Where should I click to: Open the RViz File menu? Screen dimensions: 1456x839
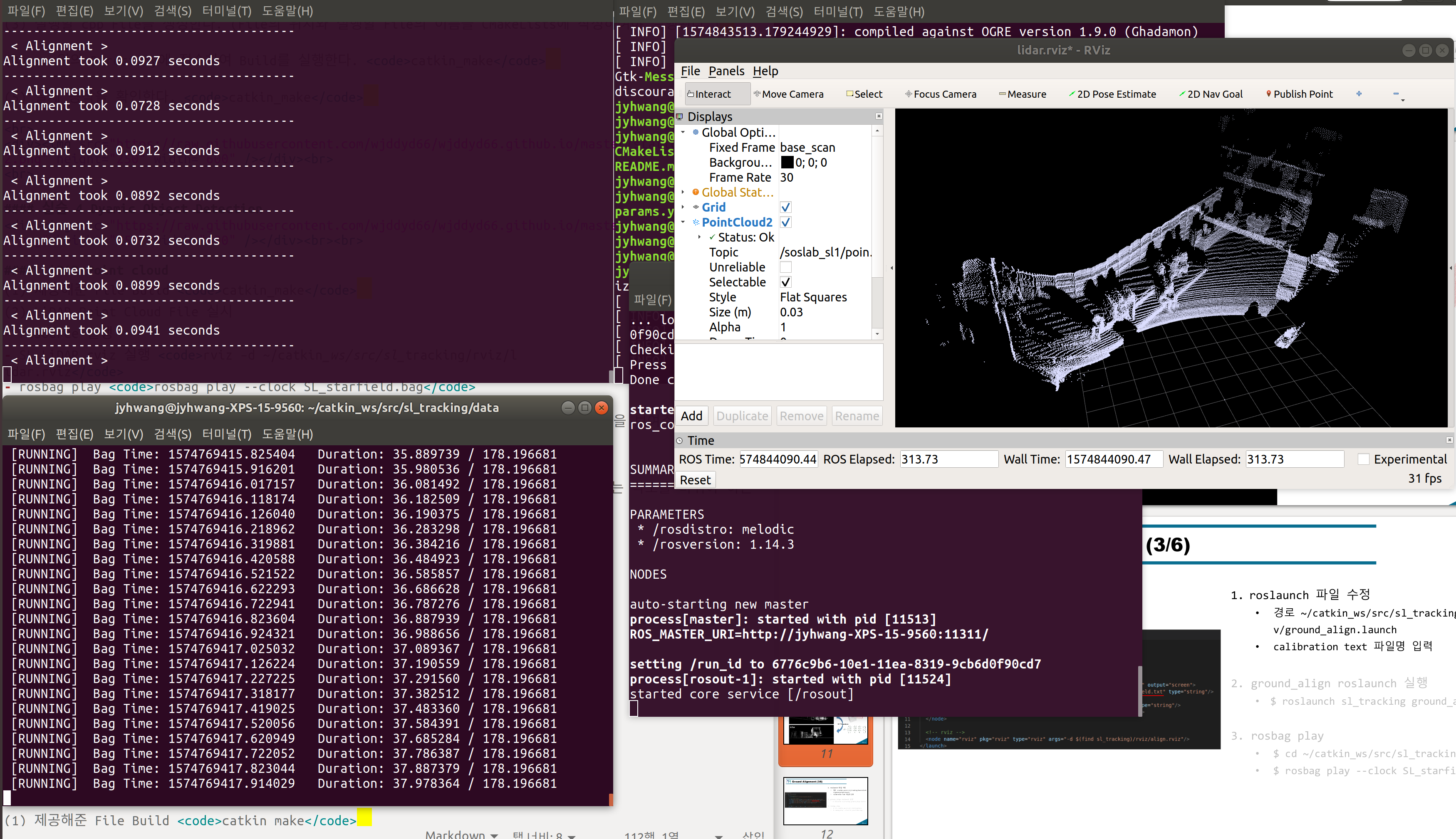coord(690,71)
